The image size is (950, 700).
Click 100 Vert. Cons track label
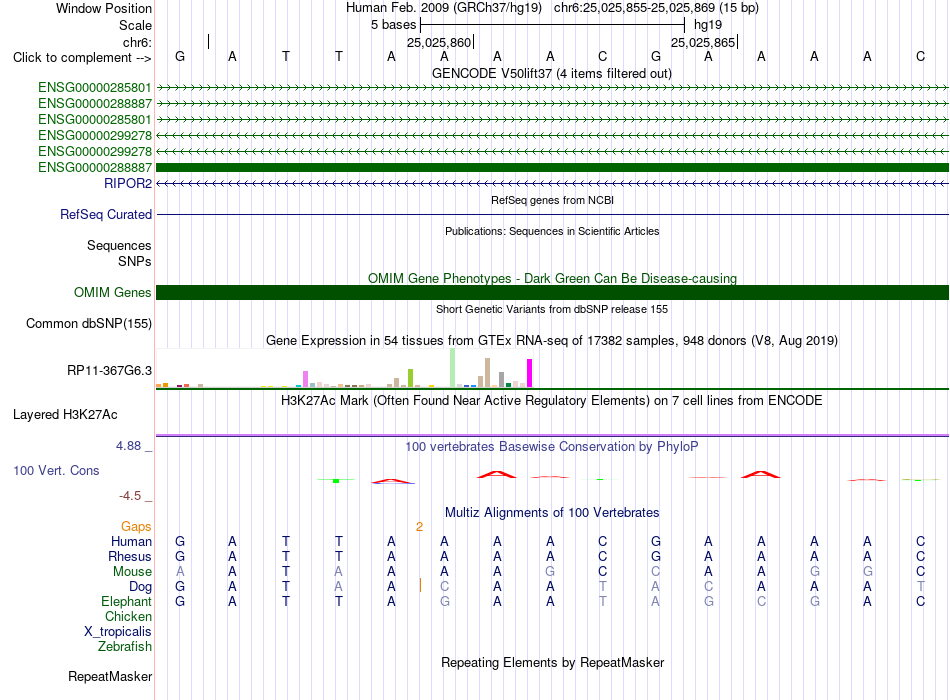click(56, 471)
